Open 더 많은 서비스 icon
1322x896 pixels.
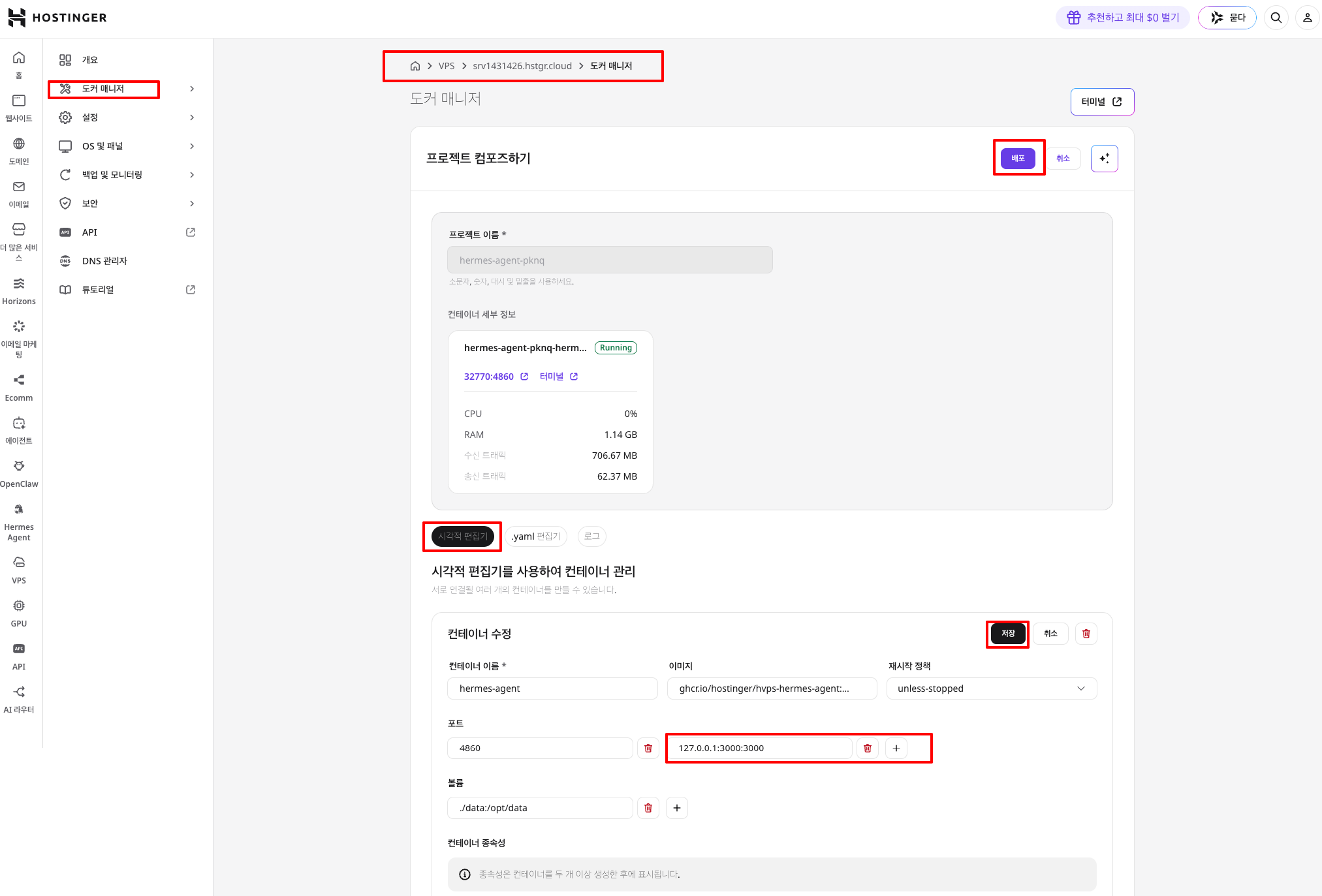19,230
